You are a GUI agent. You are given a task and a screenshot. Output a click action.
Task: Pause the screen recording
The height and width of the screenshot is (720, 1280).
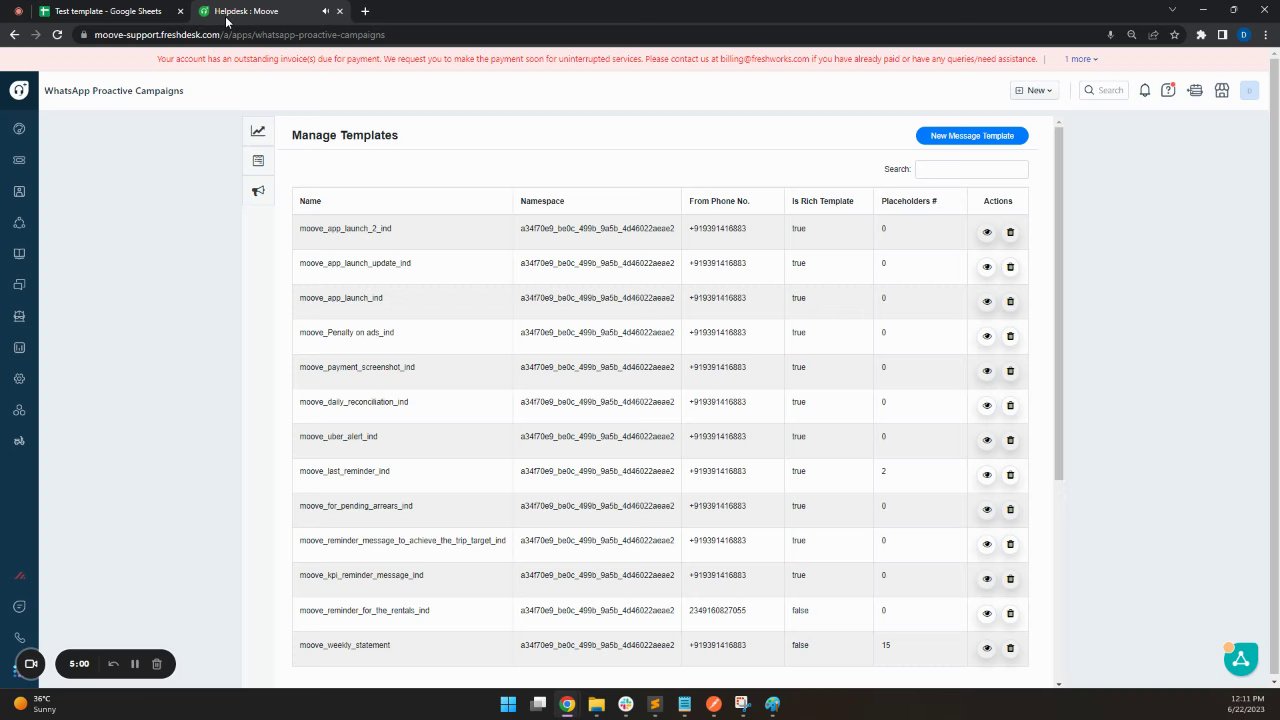135,664
